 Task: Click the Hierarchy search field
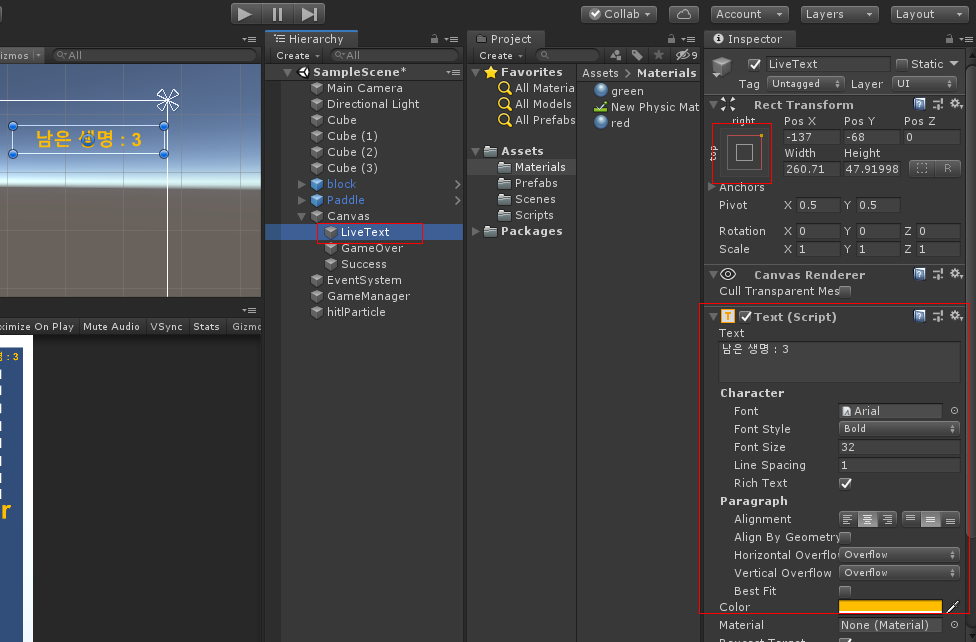(x=393, y=55)
